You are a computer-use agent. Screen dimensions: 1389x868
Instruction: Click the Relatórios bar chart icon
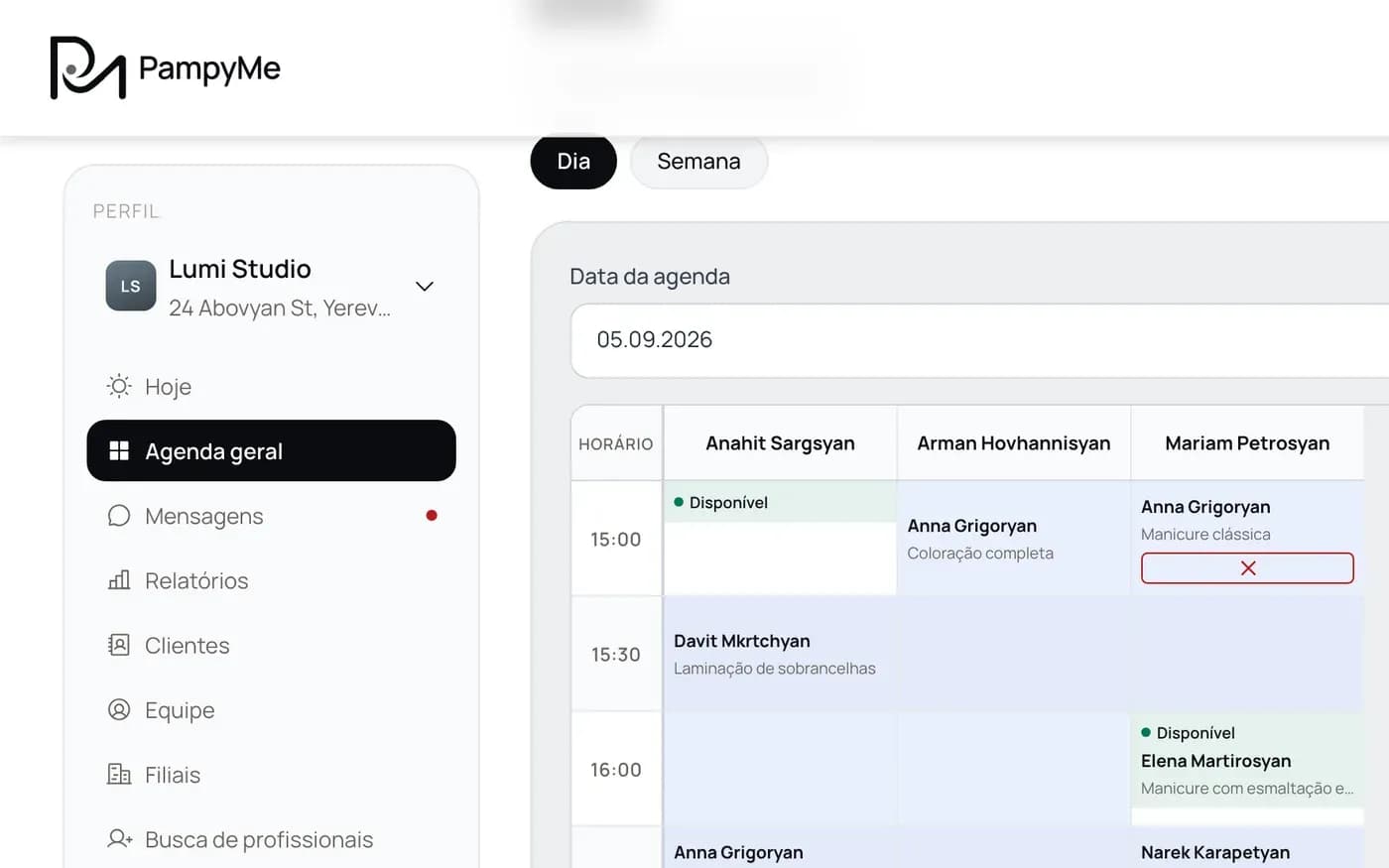pos(119,580)
